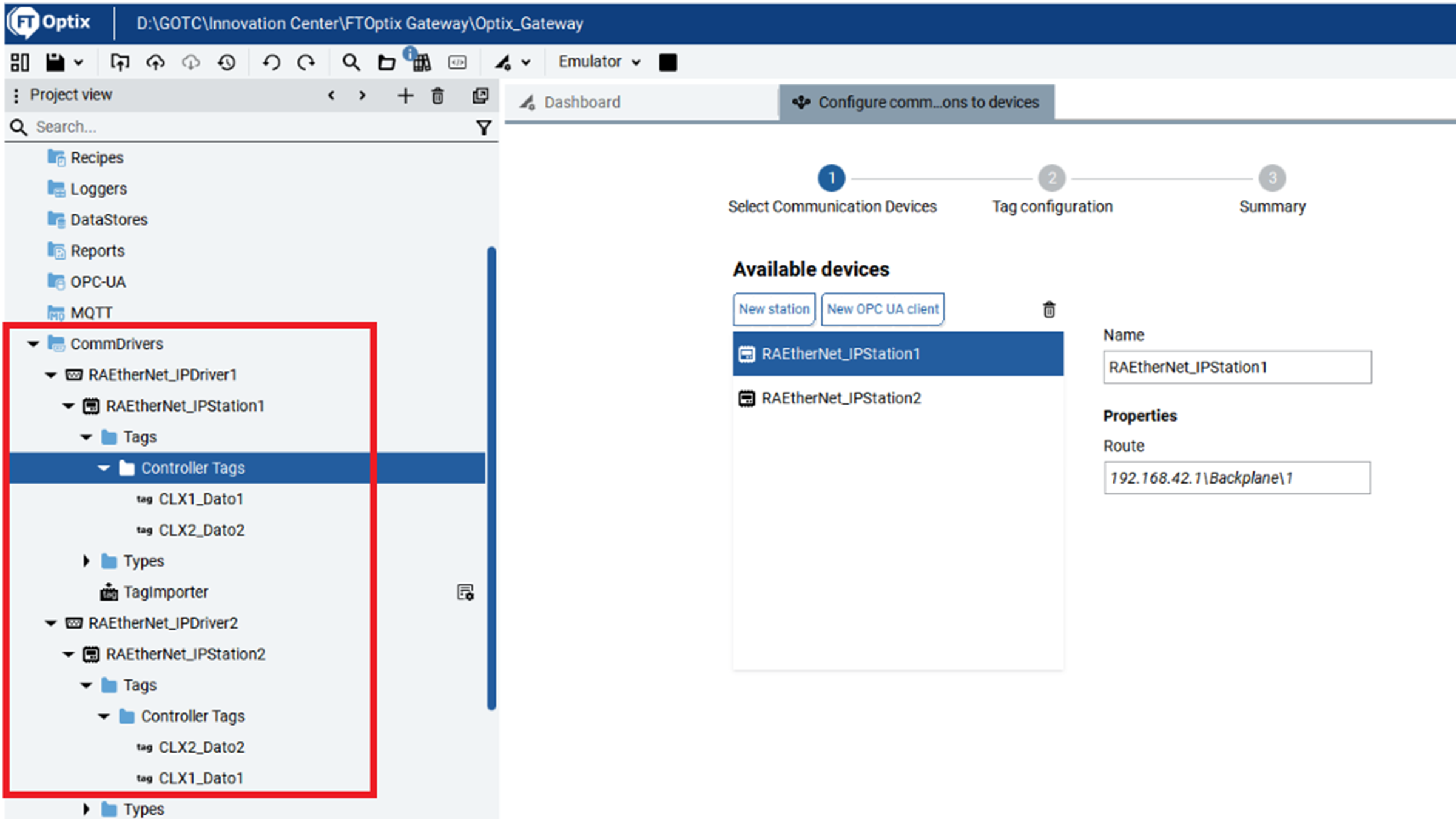
Task: Select the MQTT folder
Action: (x=91, y=312)
